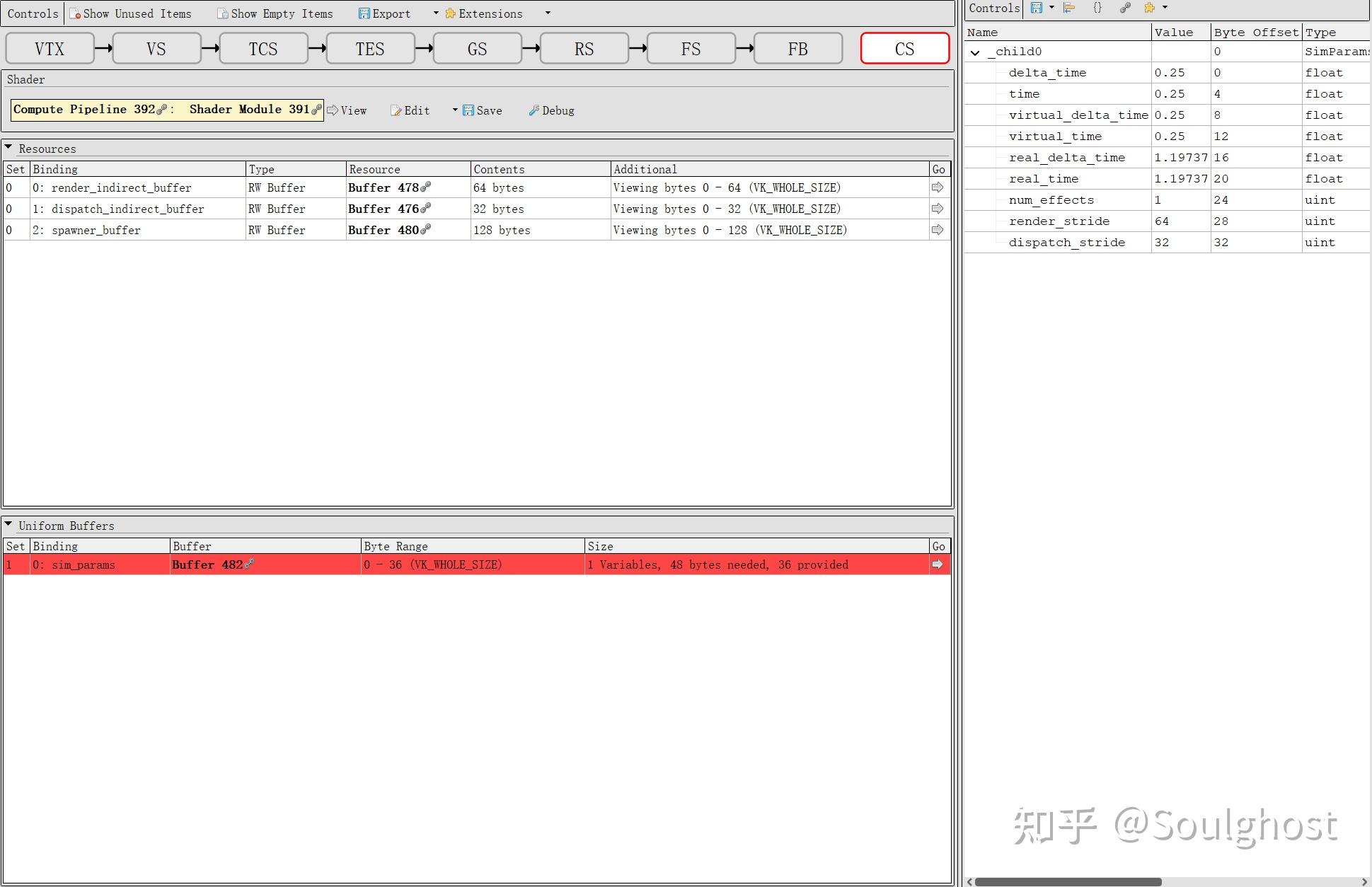Toggle Show Empty Items
The image size is (1372, 887).
coord(275,13)
